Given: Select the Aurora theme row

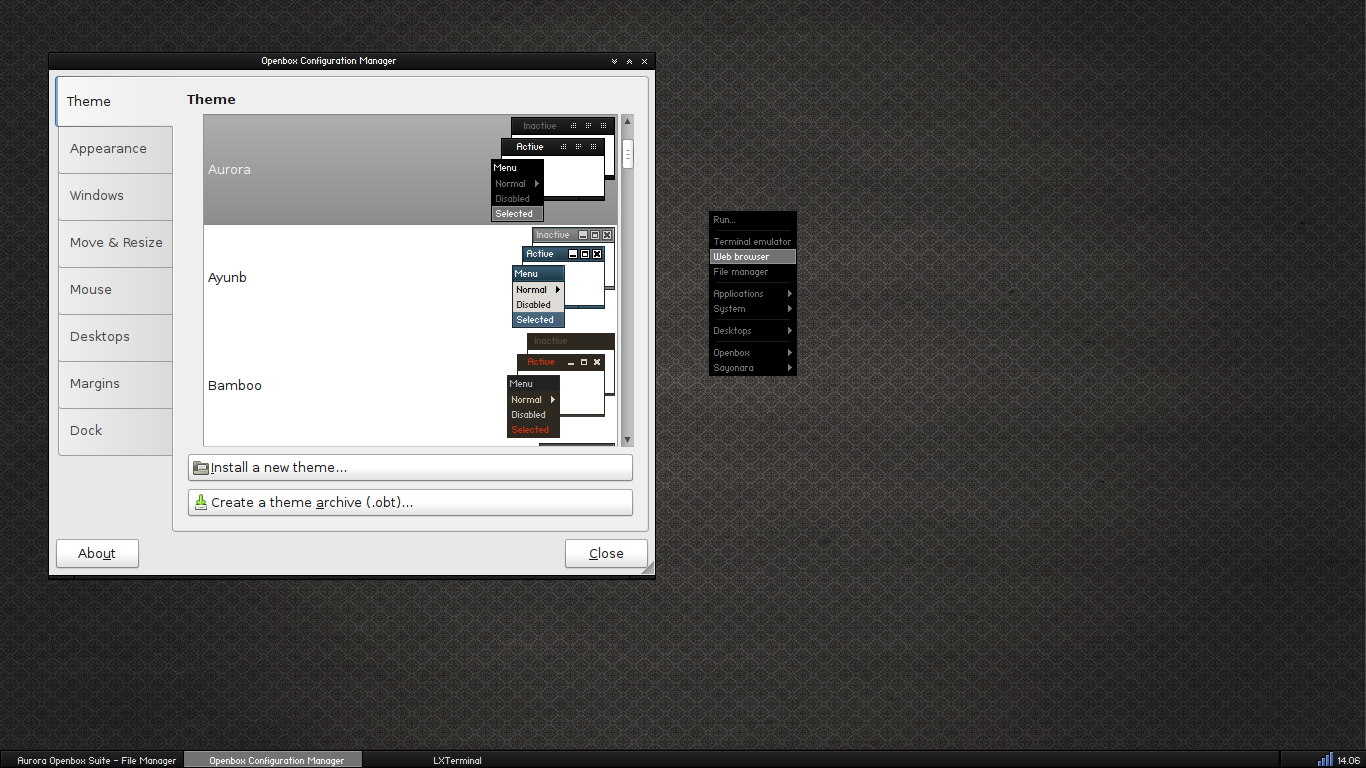Looking at the screenshot, I should point(410,169).
